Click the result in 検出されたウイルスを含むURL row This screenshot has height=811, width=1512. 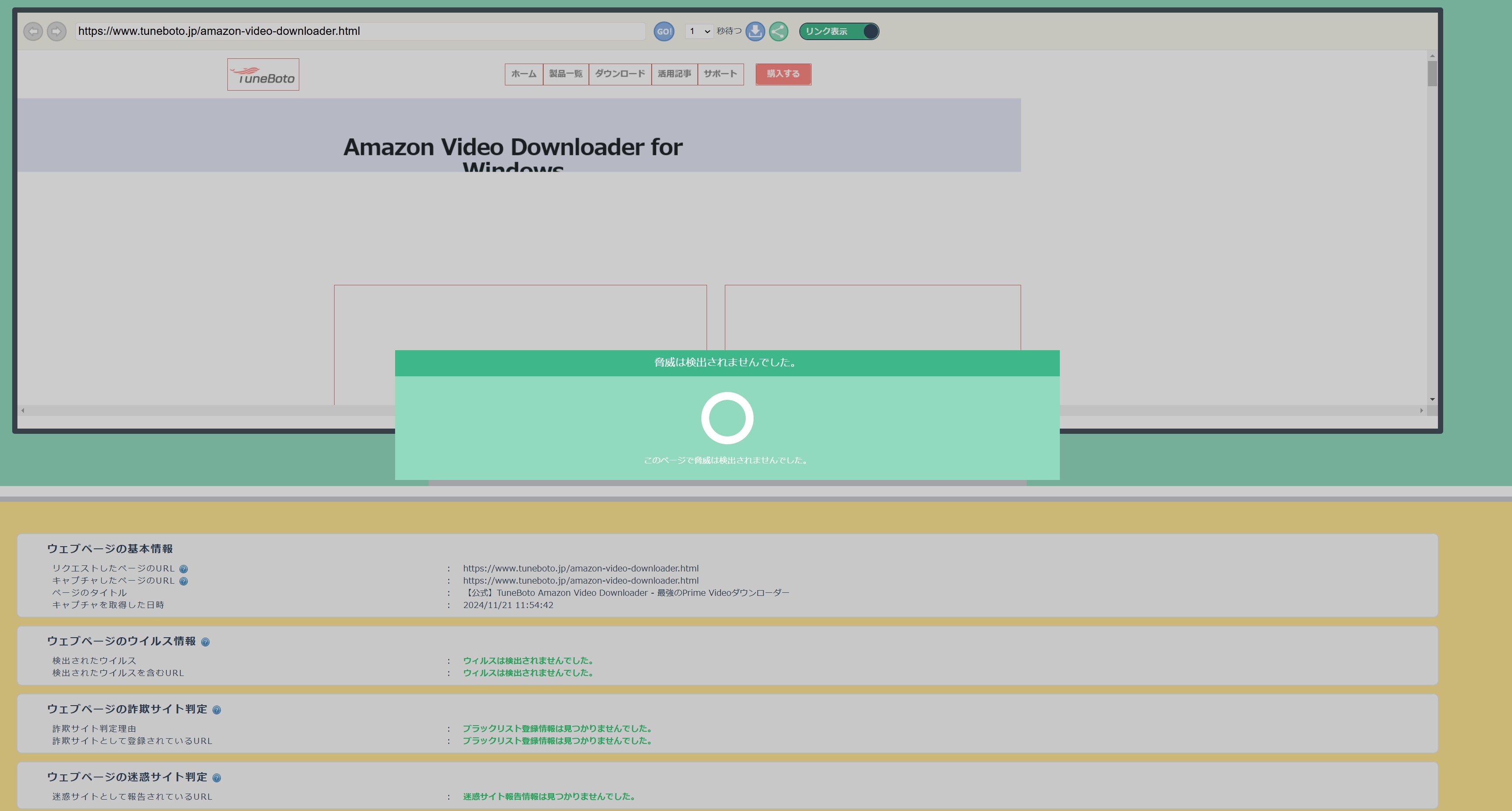click(529, 673)
